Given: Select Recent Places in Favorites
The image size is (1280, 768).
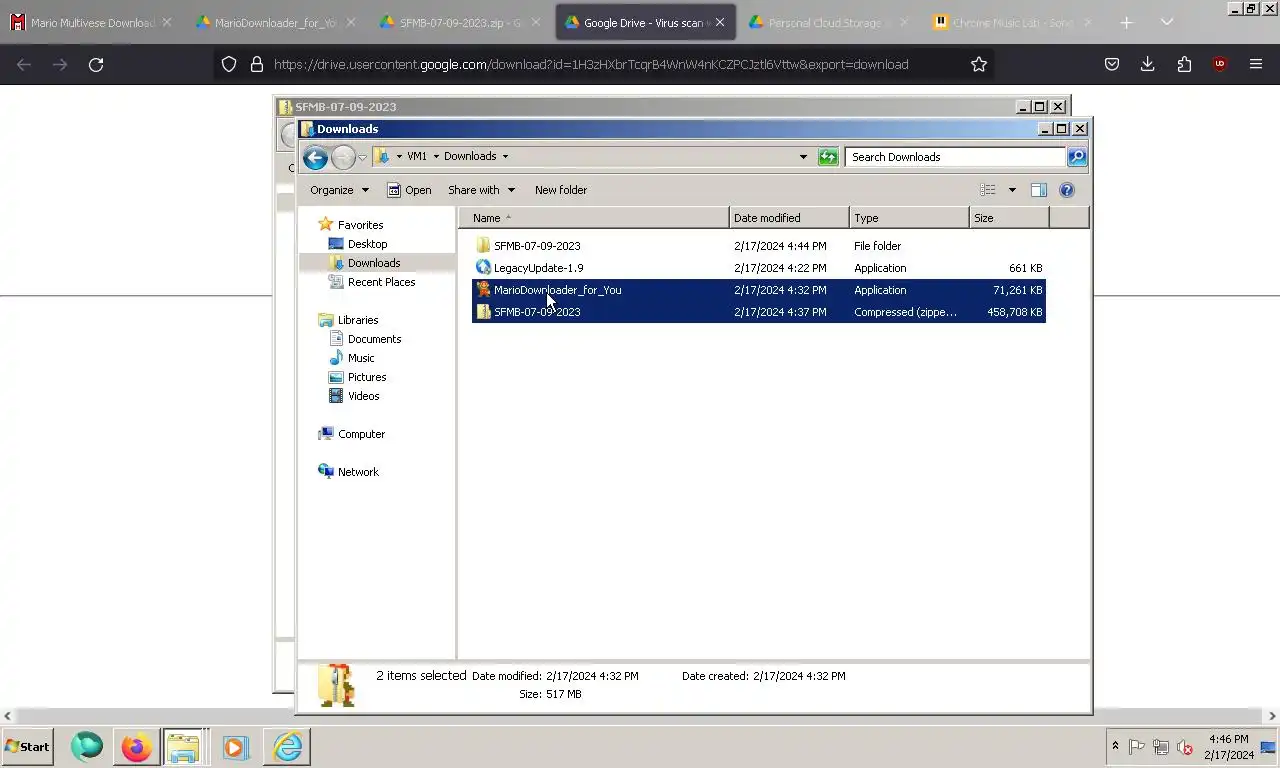Looking at the screenshot, I should point(372,282).
